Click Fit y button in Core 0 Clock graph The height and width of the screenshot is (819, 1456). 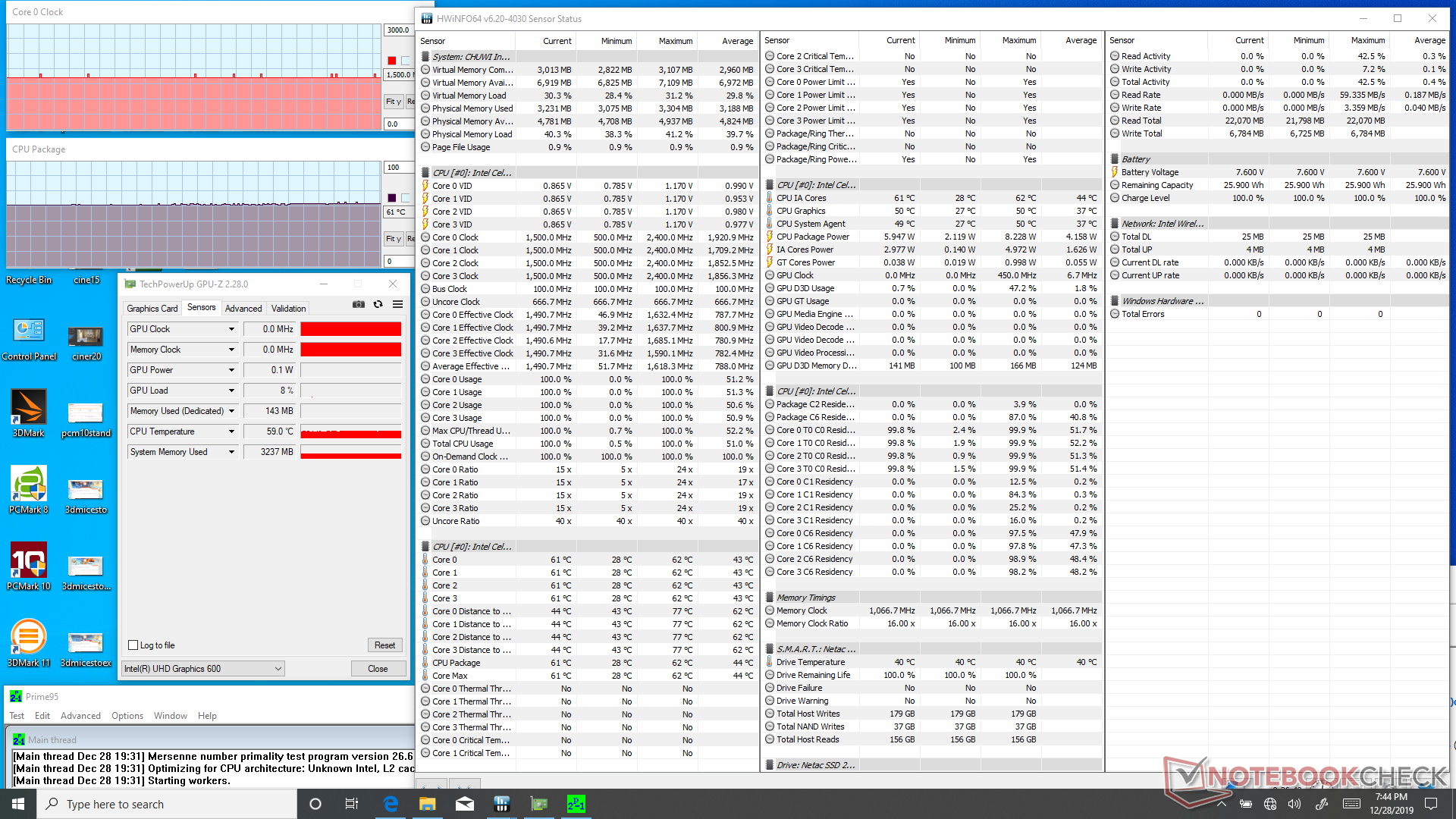point(394,102)
